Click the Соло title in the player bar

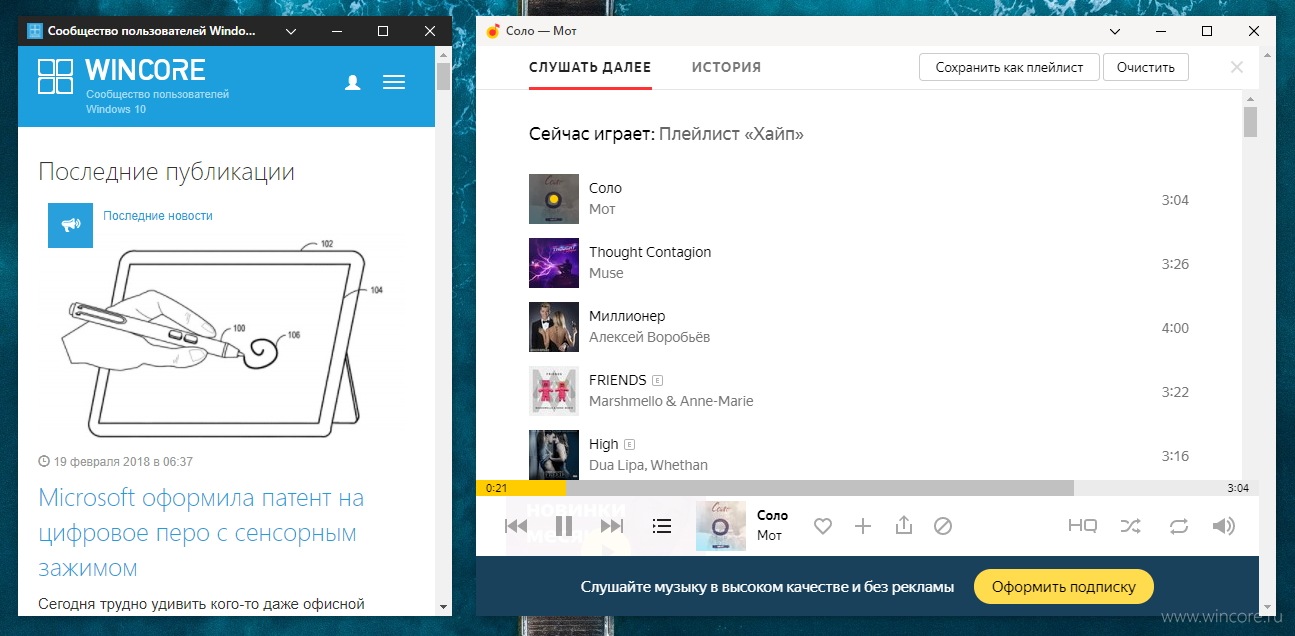772,516
